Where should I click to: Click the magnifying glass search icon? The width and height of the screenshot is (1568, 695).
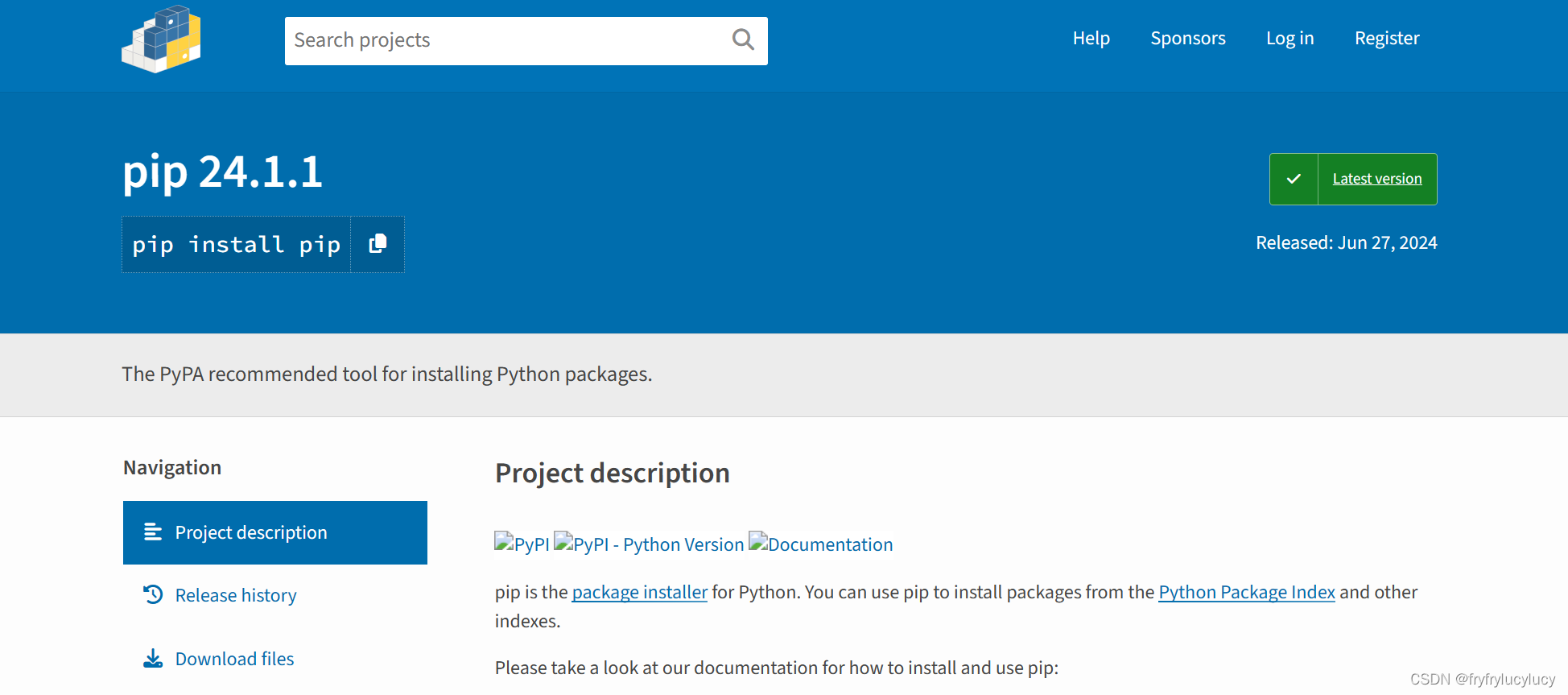coord(742,39)
